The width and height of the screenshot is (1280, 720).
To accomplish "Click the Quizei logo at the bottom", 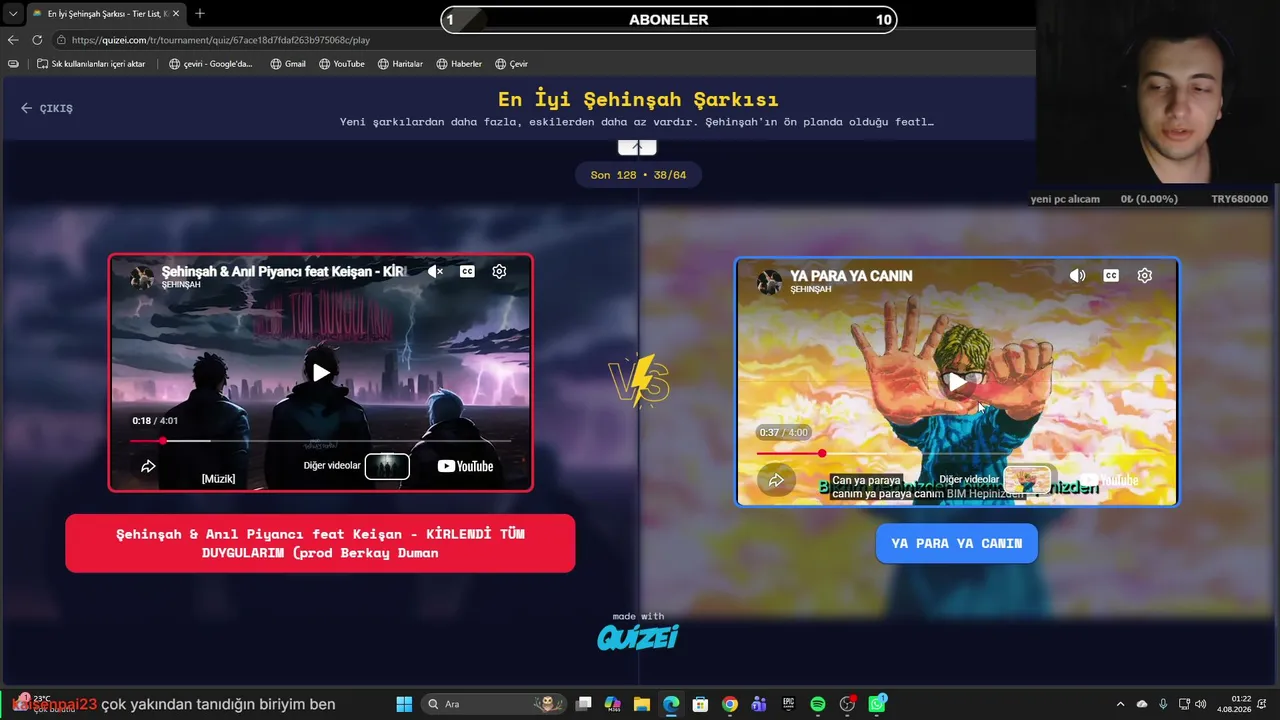I will click(638, 636).
